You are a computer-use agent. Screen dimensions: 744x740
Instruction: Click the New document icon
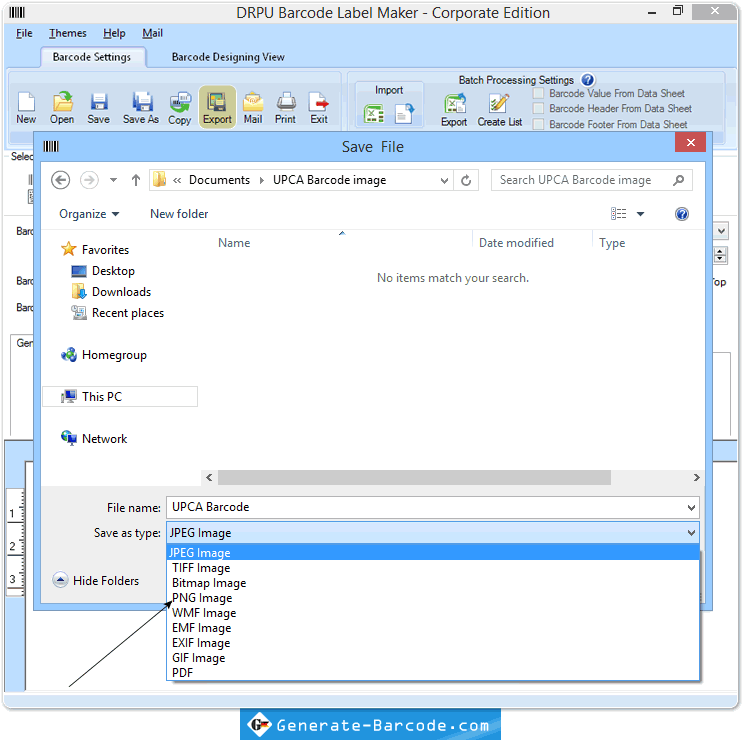point(26,108)
